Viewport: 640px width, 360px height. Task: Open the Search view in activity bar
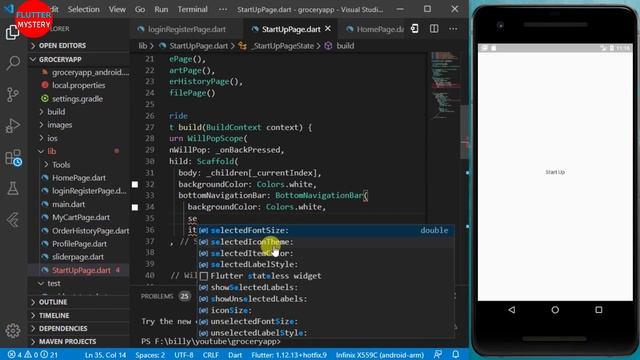click(13, 62)
